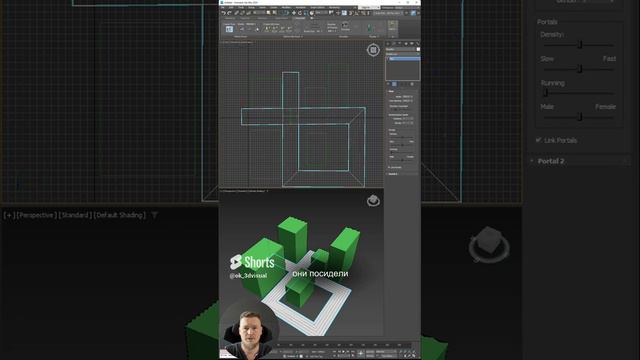Image resolution: width=640 pixels, height=360 pixels.
Task: Click [Default Shading] label in background viewport
Action: [x=120, y=215]
